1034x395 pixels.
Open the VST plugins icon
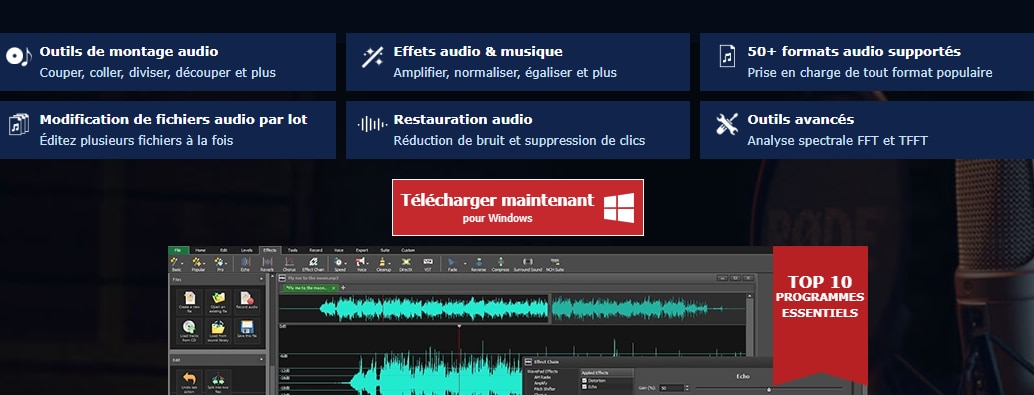click(428, 261)
